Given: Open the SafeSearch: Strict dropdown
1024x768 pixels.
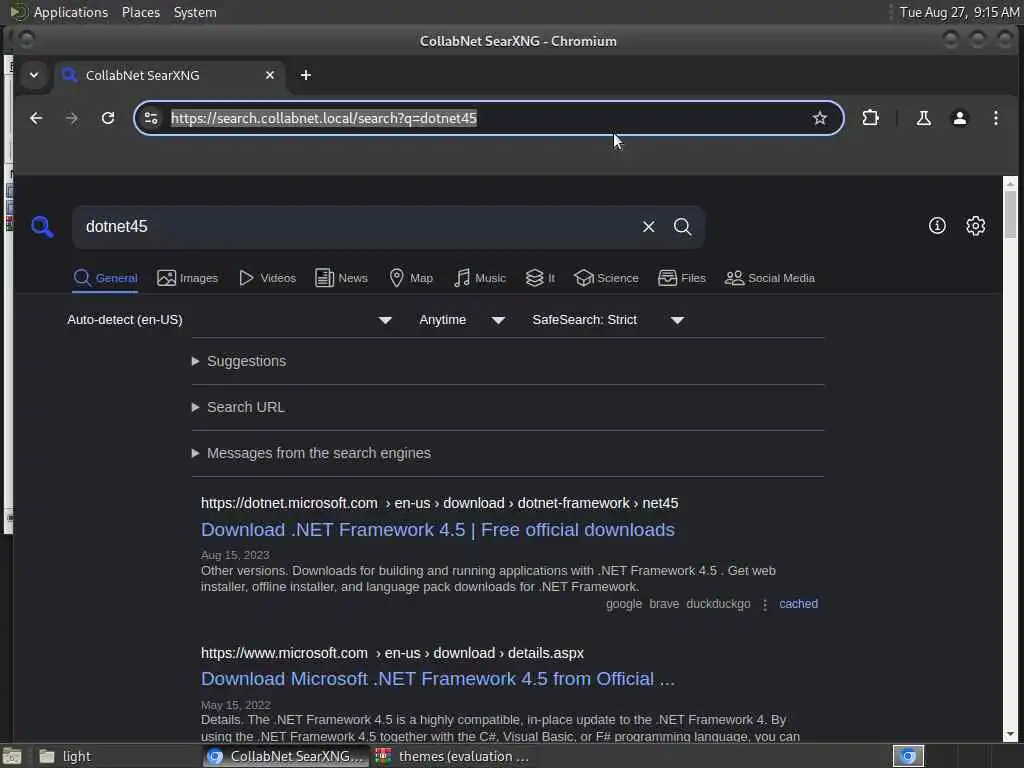Looking at the screenshot, I should [x=608, y=320].
